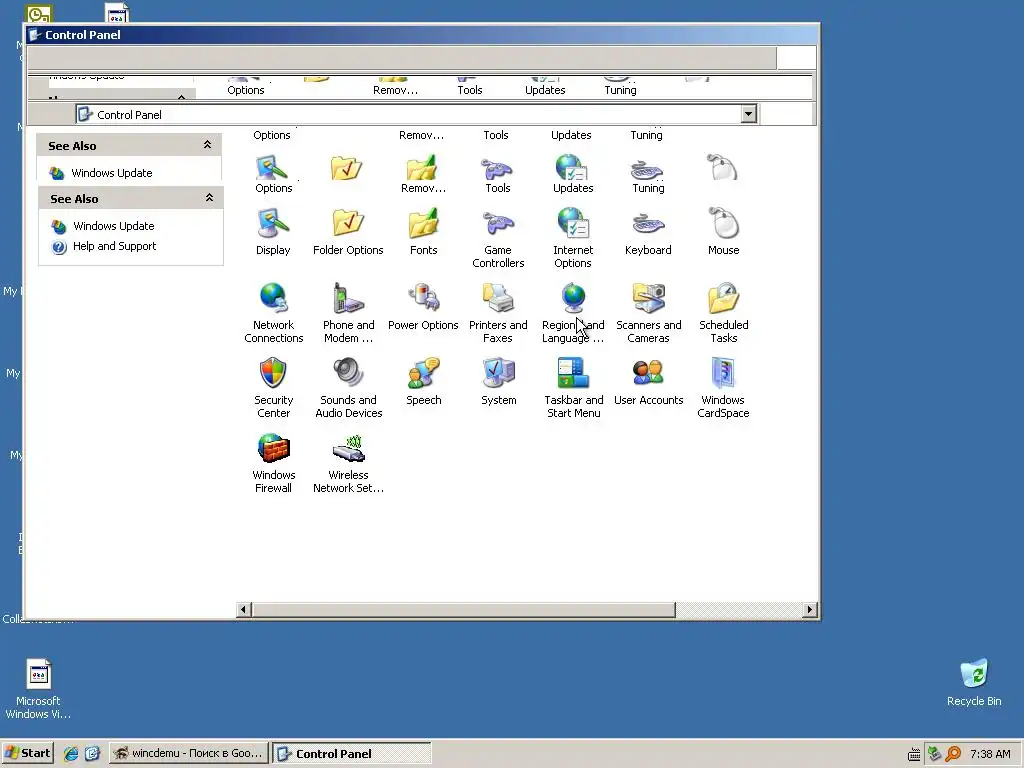1024x768 pixels.
Task: Click the taskbar clock showing 7:38 AM
Action: (x=990, y=754)
